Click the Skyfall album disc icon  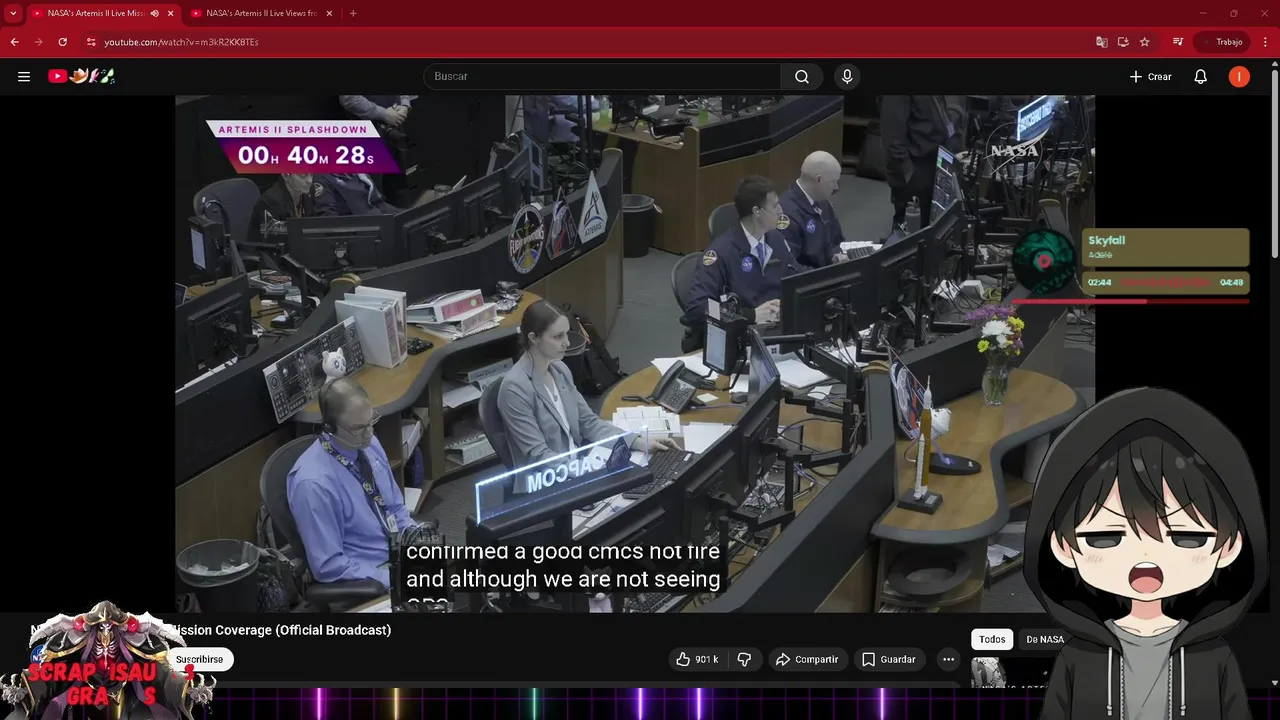(x=1044, y=261)
